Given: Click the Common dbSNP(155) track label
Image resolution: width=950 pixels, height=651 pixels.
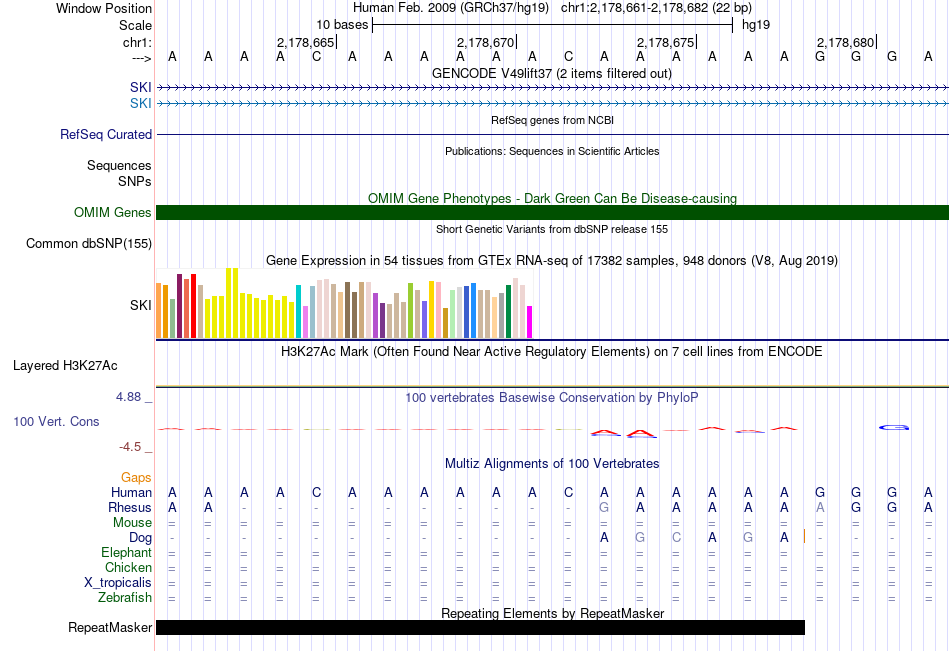Looking at the screenshot, I should 89,244.
